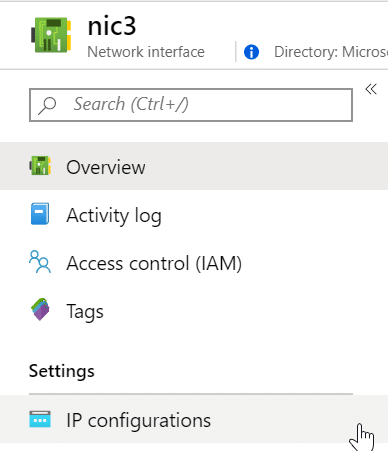This screenshot has width=388, height=451.
Task: Open Access control (IAM)
Action: pos(194,262)
